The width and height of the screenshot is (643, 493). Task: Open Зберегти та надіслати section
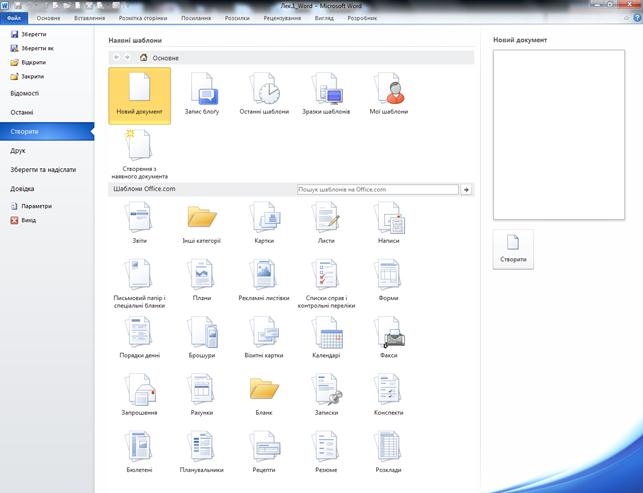(47, 169)
